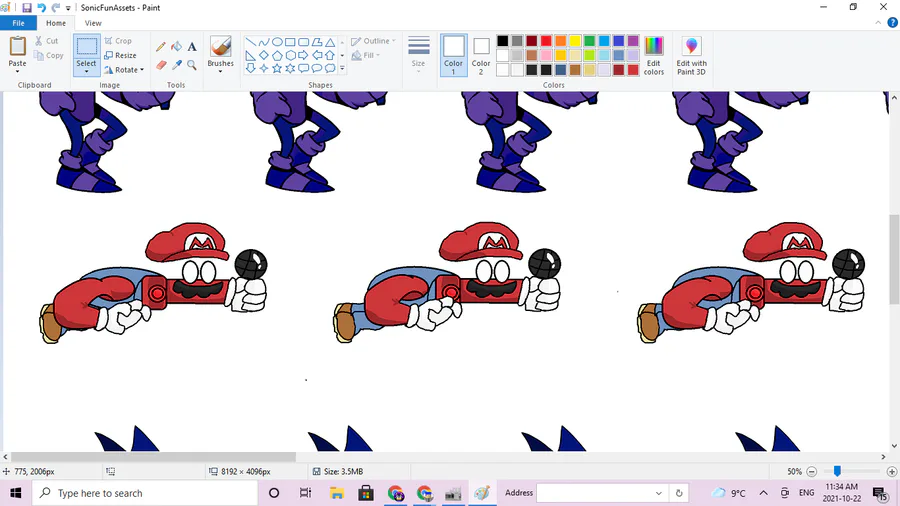
Task: Choose the Right arrow shape
Action: [304, 55]
